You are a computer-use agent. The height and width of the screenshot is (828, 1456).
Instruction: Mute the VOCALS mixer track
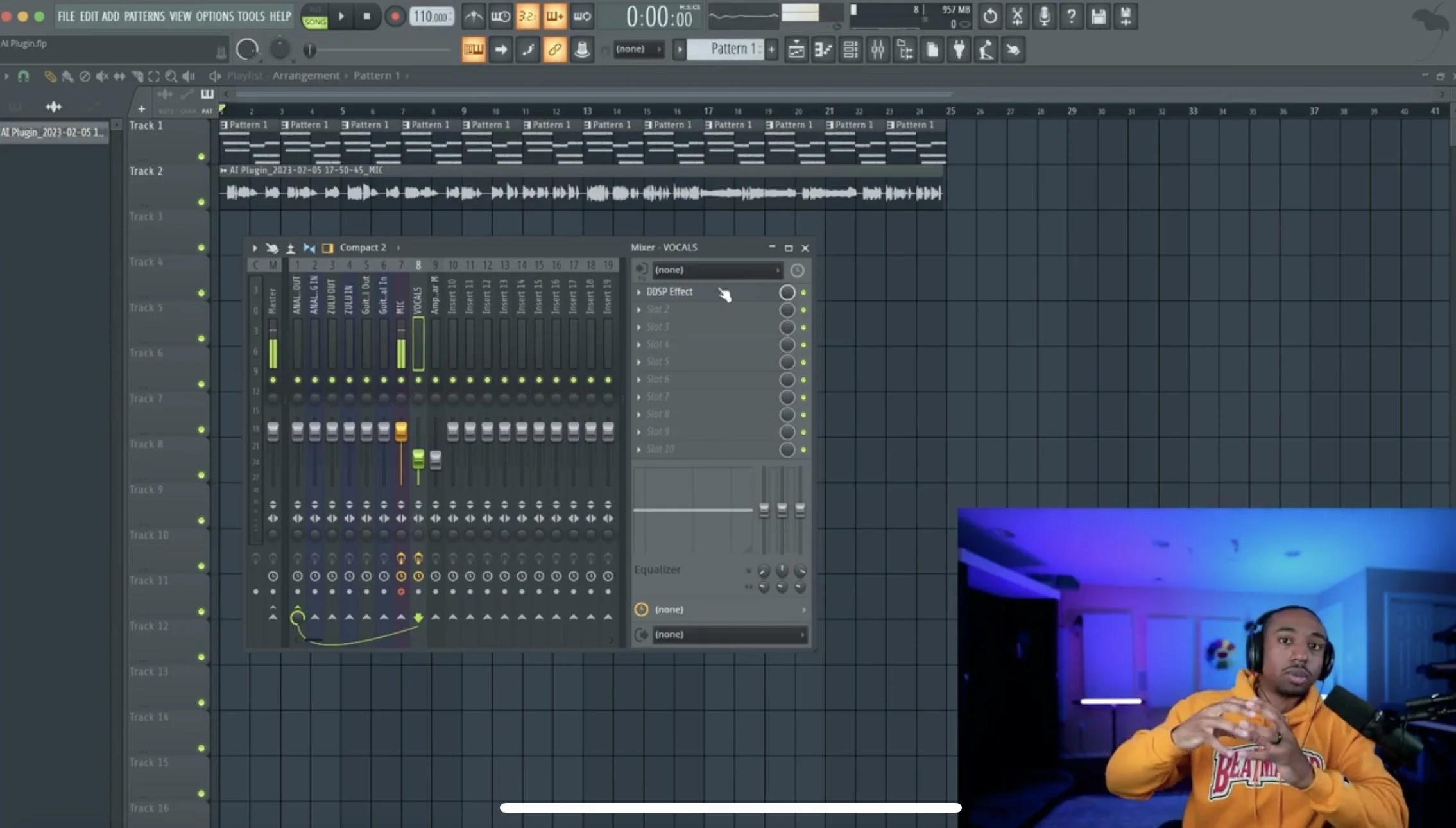point(418,380)
